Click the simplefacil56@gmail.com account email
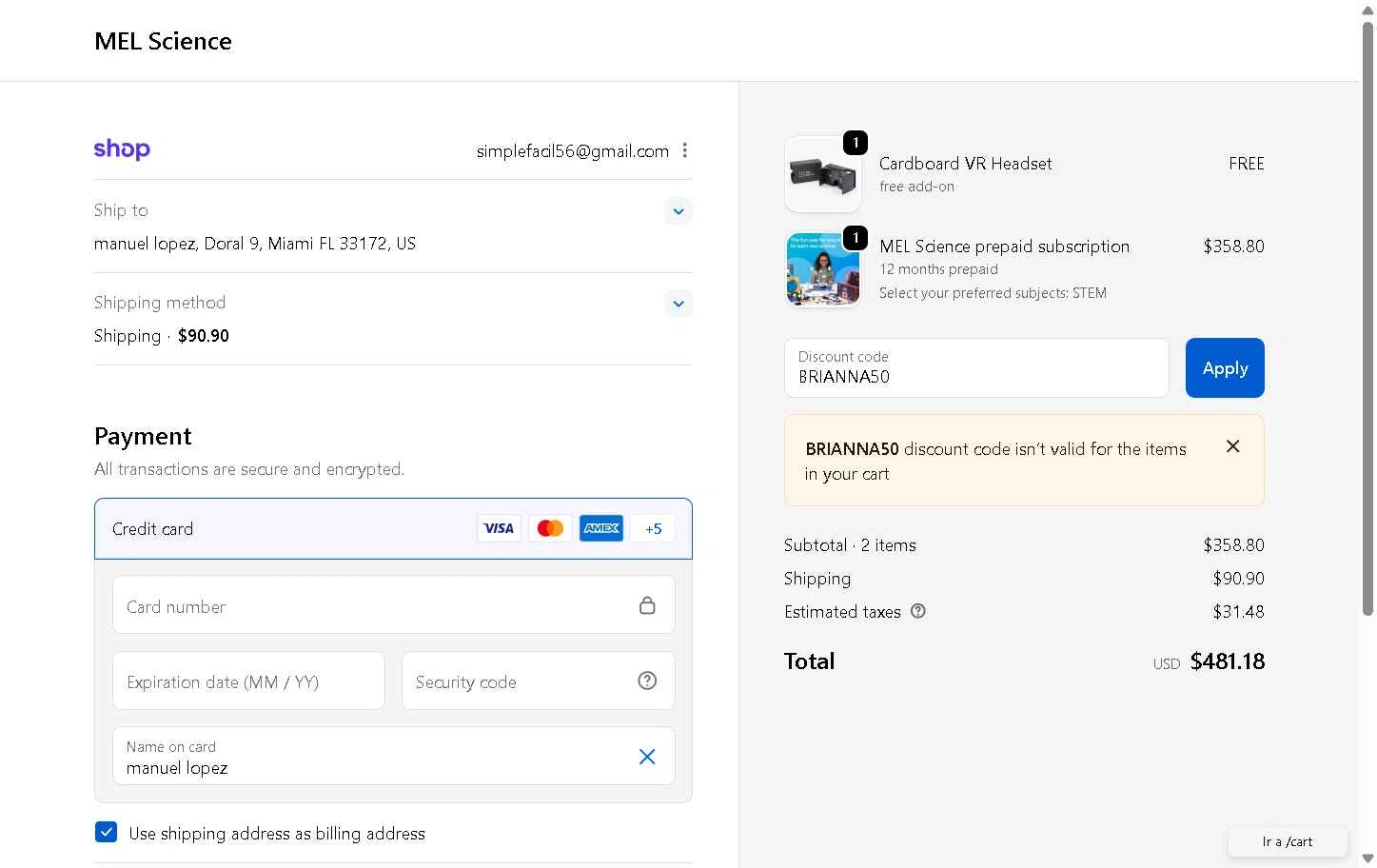The width and height of the screenshot is (1377, 868). [x=573, y=150]
